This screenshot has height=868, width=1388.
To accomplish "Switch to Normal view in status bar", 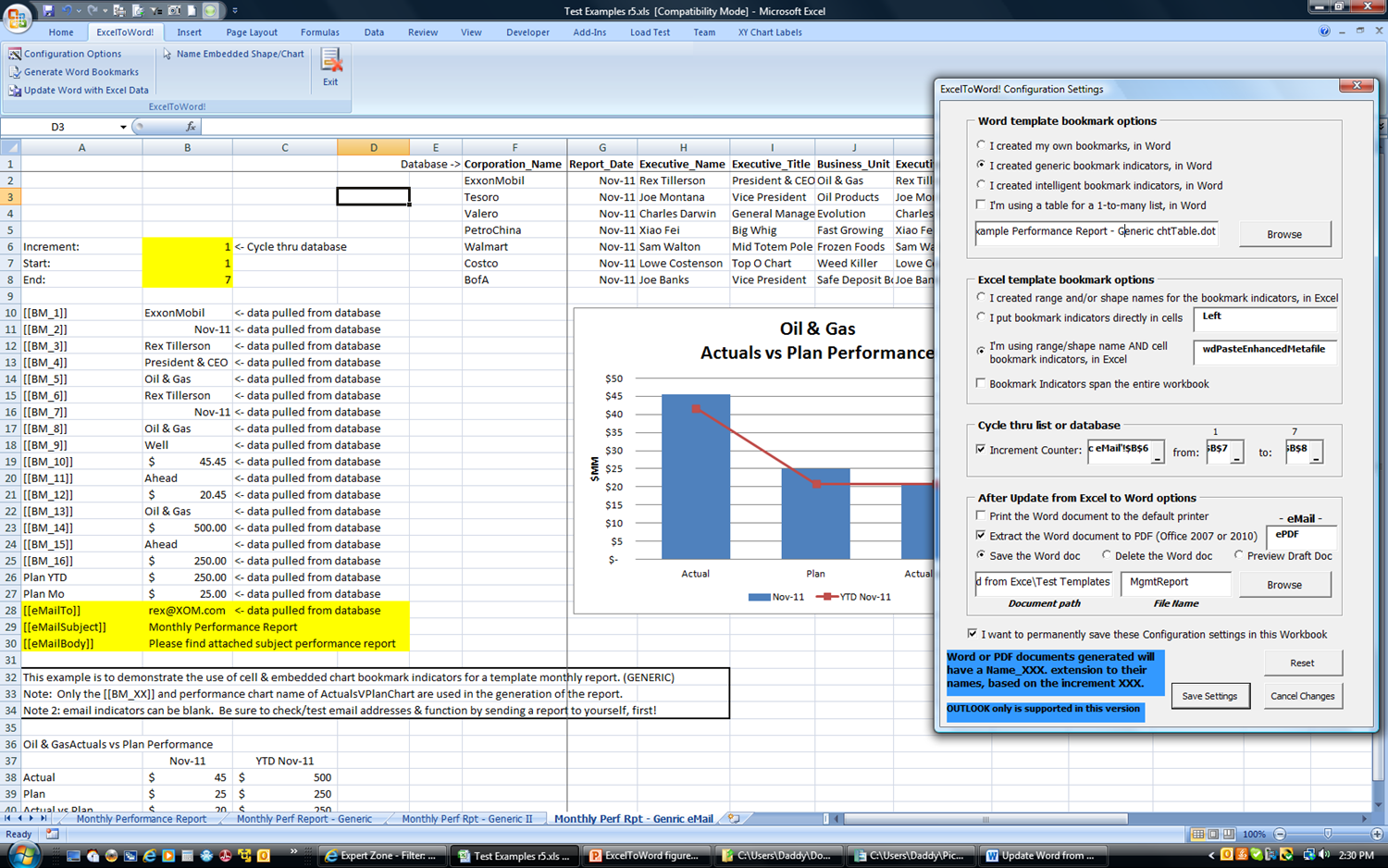I will click(1197, 834).
